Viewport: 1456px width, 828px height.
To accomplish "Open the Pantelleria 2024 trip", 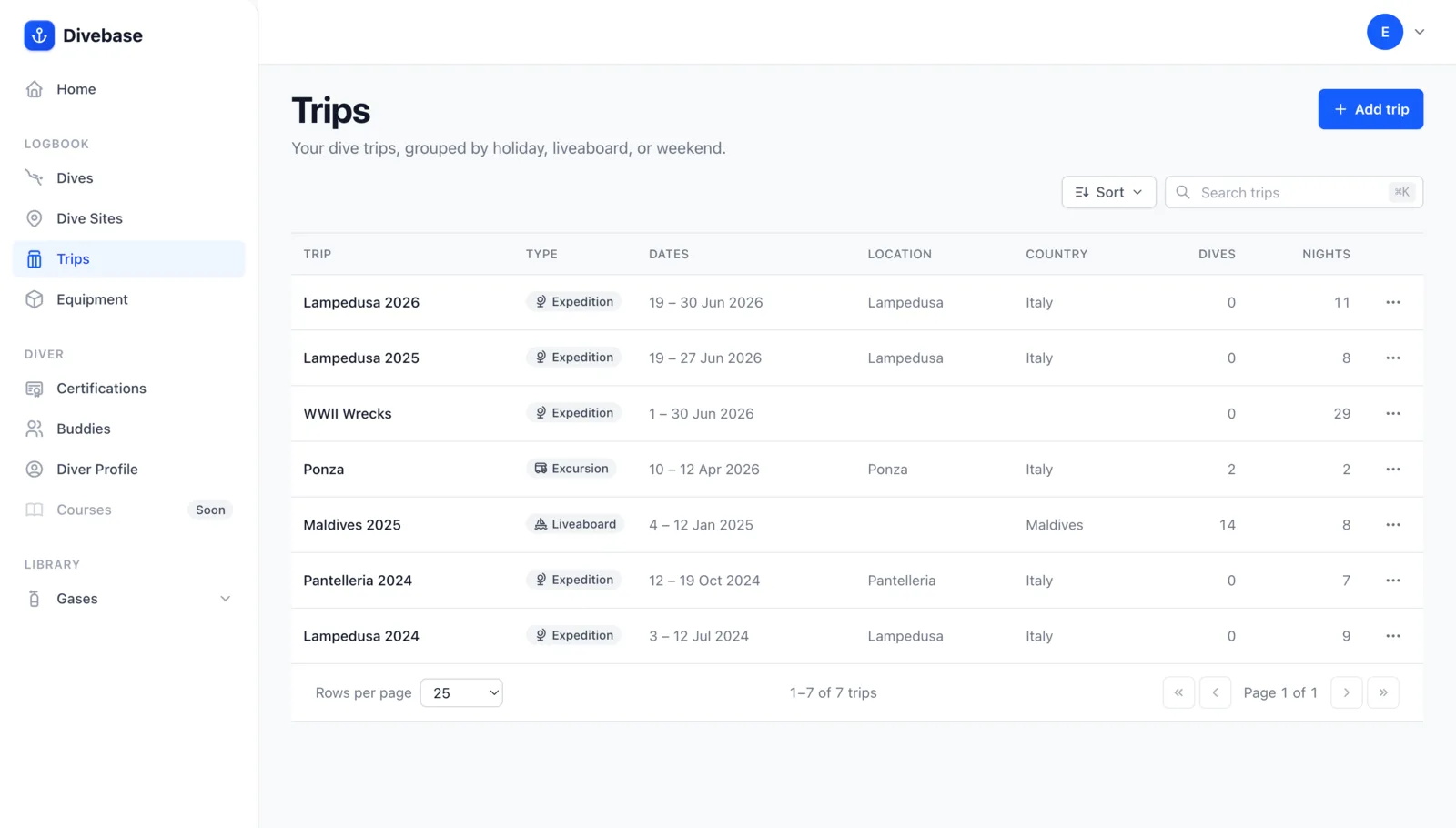I will pos(358,580).
